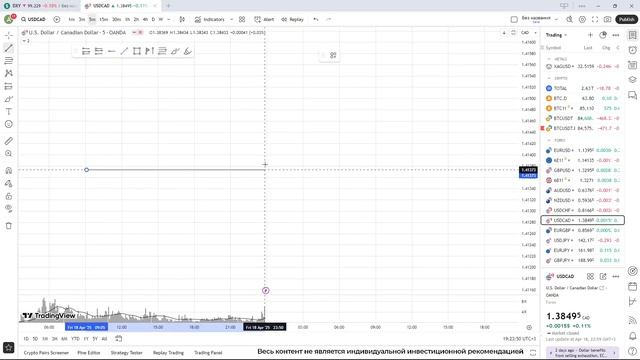
Task: Select the 30m timeframe
Action: (116, 19)
